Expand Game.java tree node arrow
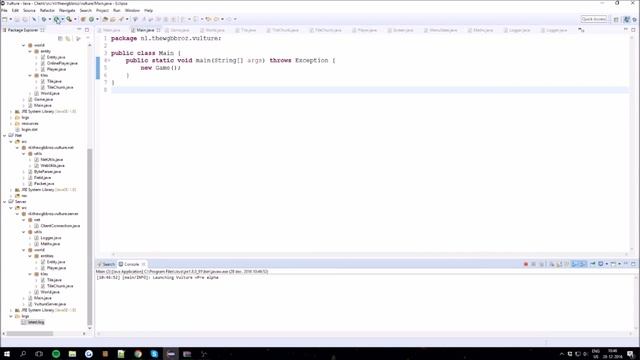The image size is (640, 360). (24, 100)
